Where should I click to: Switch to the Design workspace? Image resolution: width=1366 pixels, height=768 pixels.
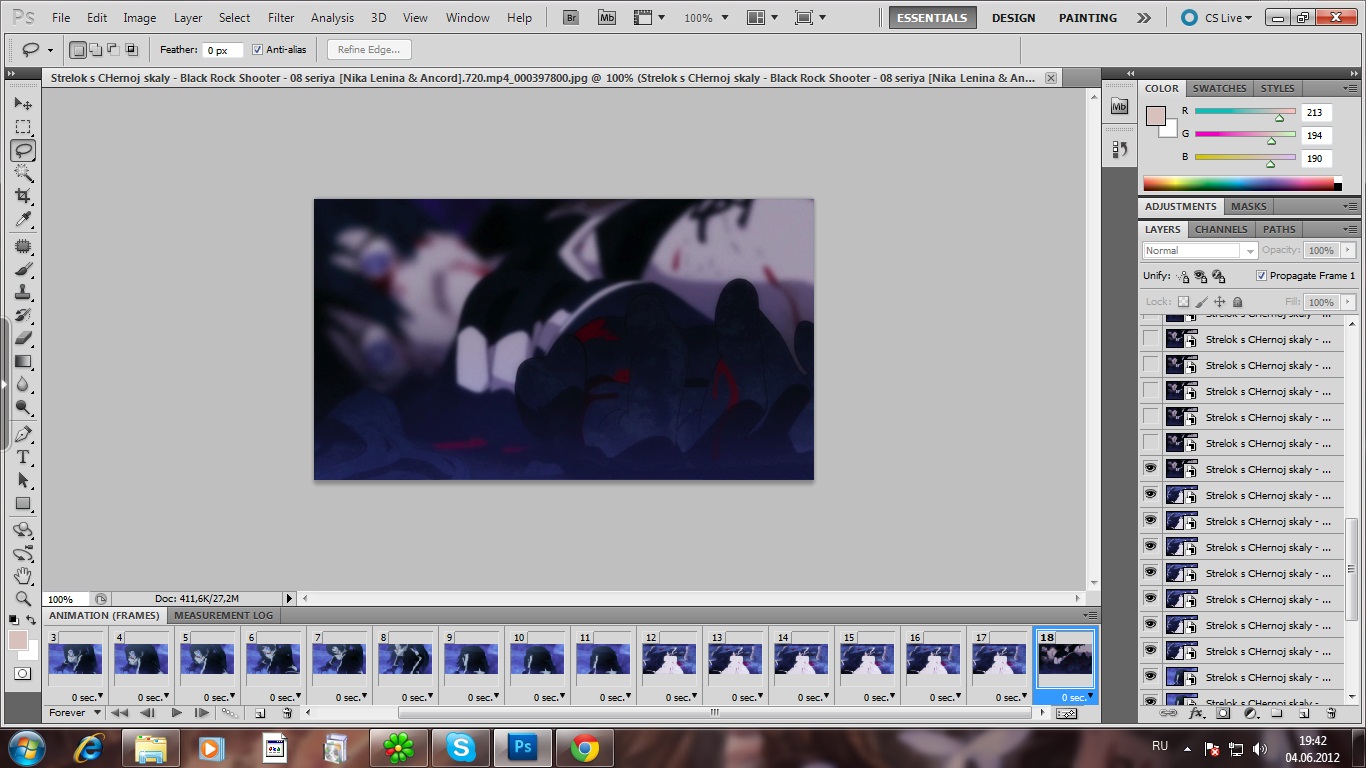coord(1013,18)
